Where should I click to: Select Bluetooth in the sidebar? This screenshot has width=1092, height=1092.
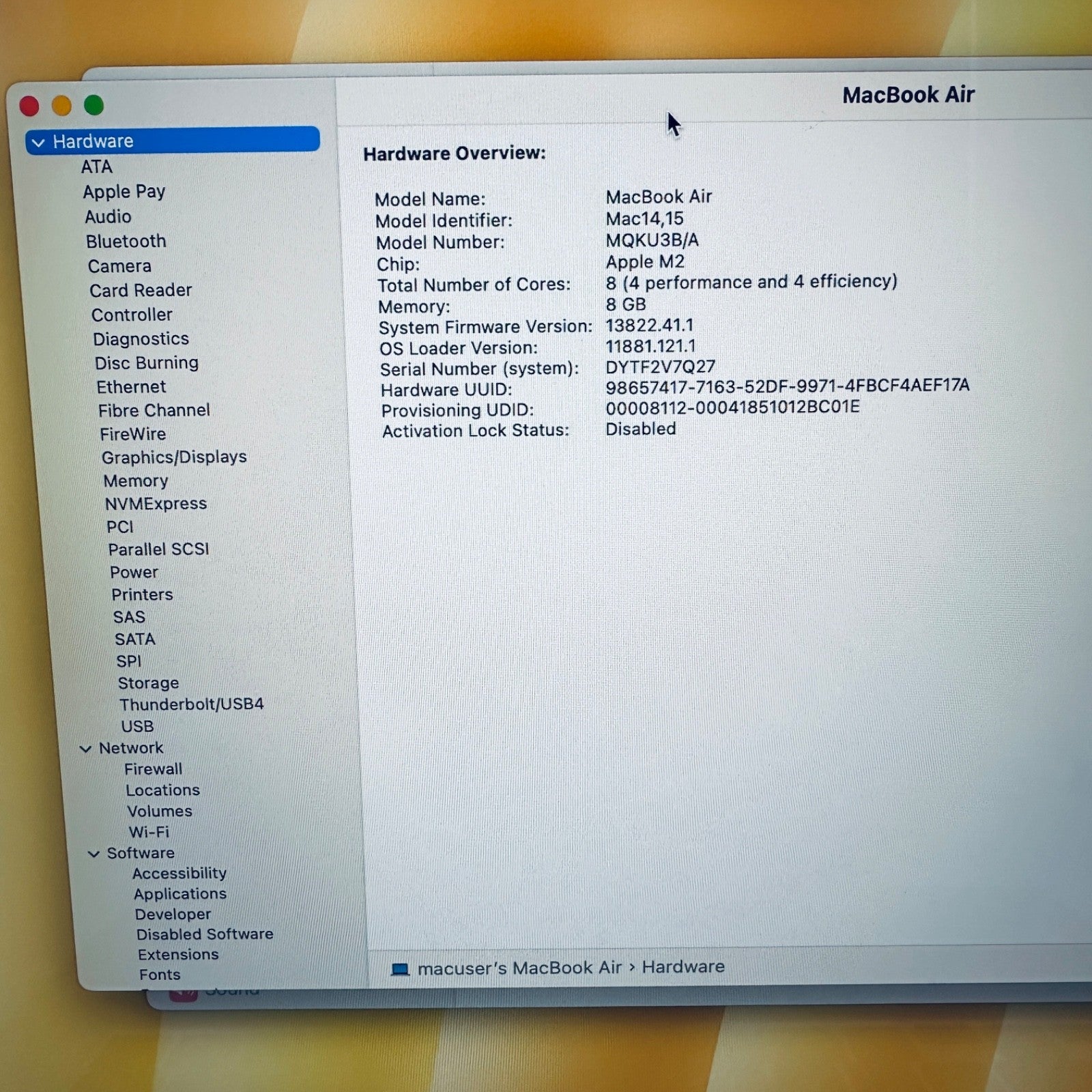point(126,241)
